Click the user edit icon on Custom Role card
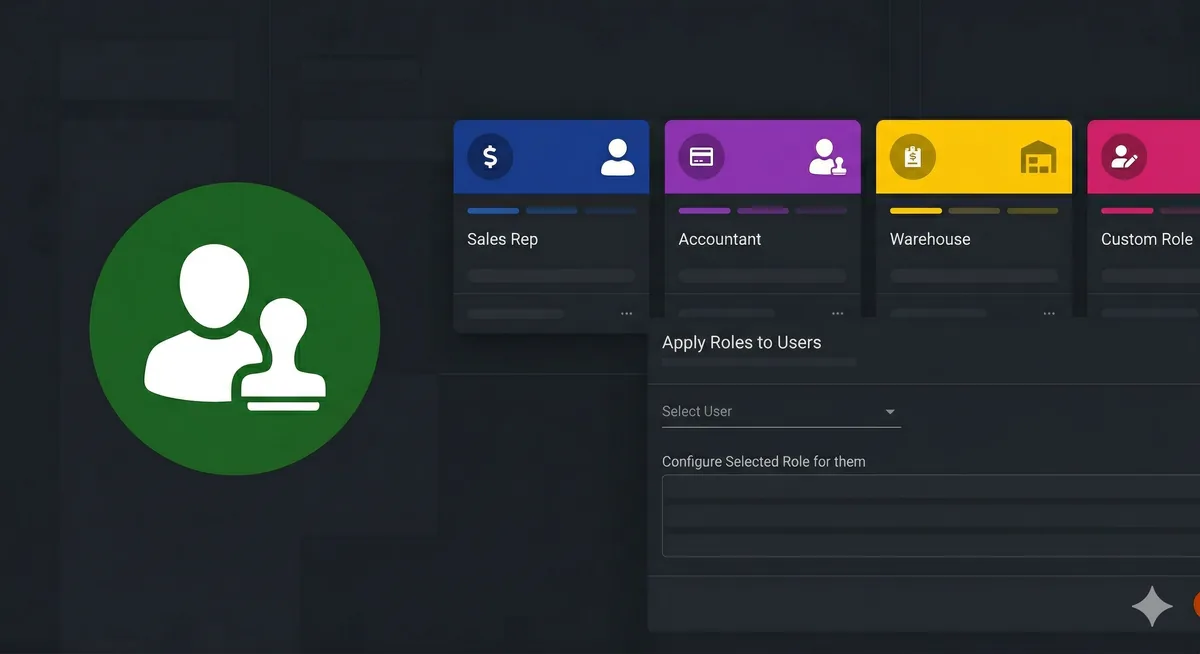 click(1124, 157)
